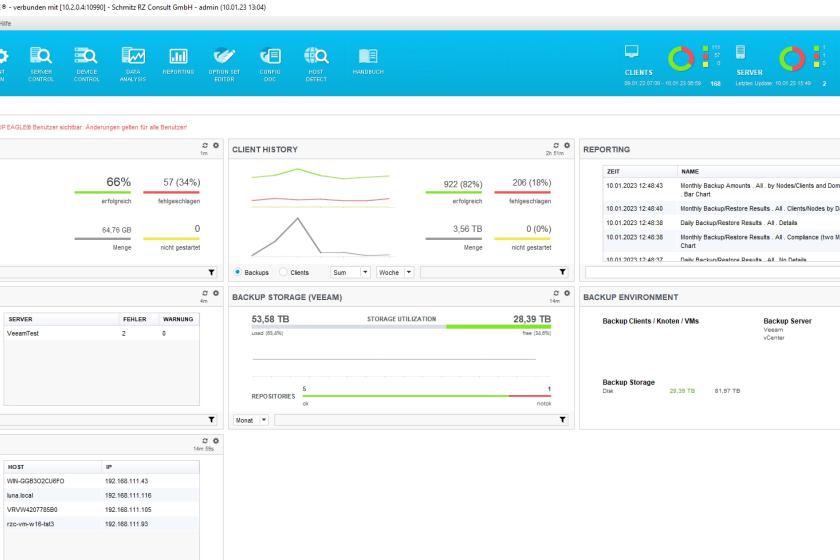The image size is (840, 560).
Task: Click Backup Clients / Knoten / VMs heading
Action: 650,321
